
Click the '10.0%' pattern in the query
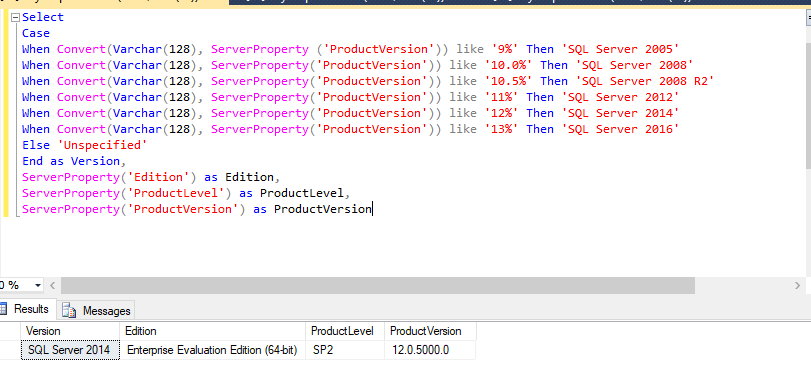coord(509,65)
